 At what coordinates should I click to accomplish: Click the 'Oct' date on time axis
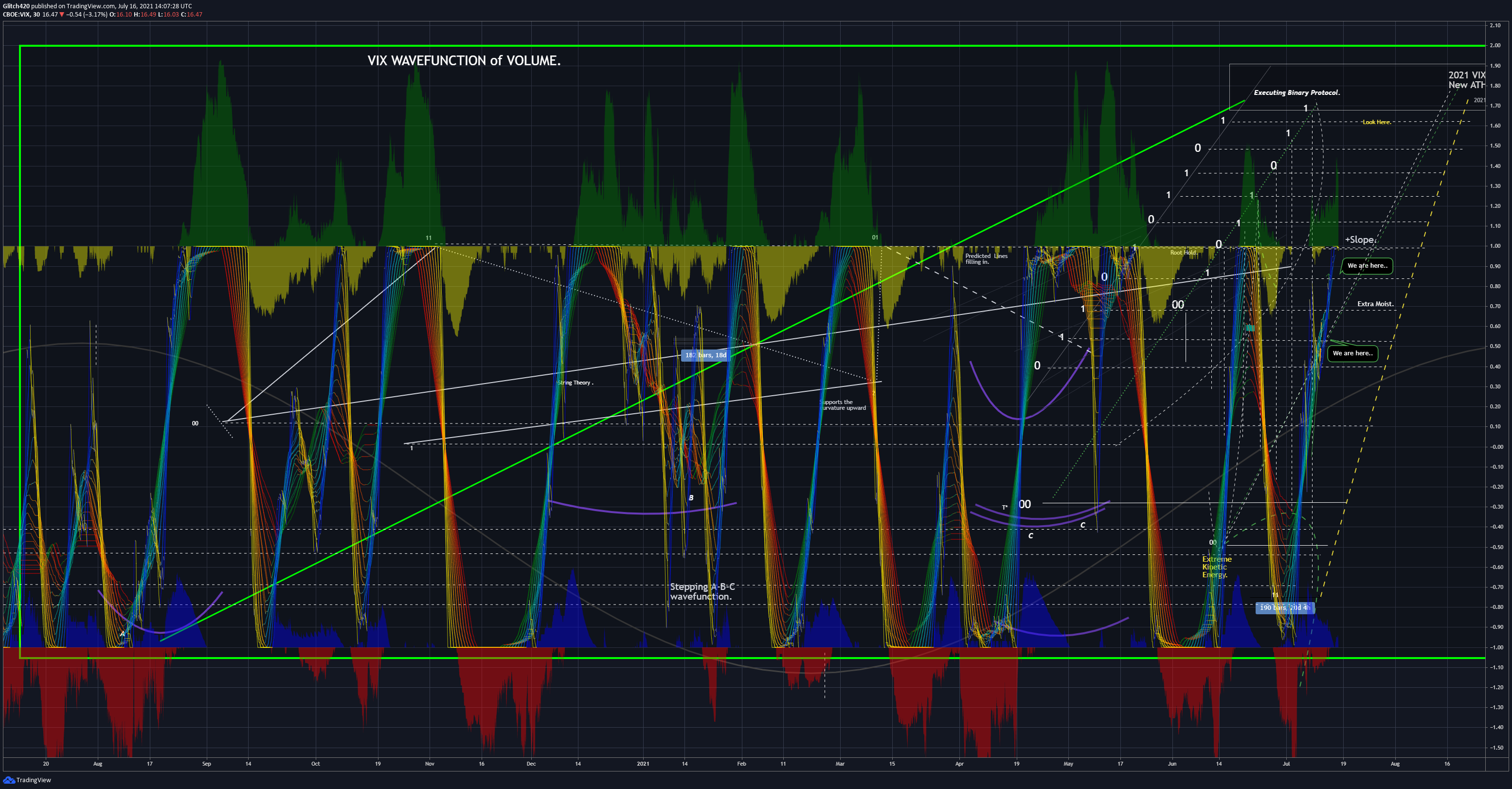pos(316,764)
